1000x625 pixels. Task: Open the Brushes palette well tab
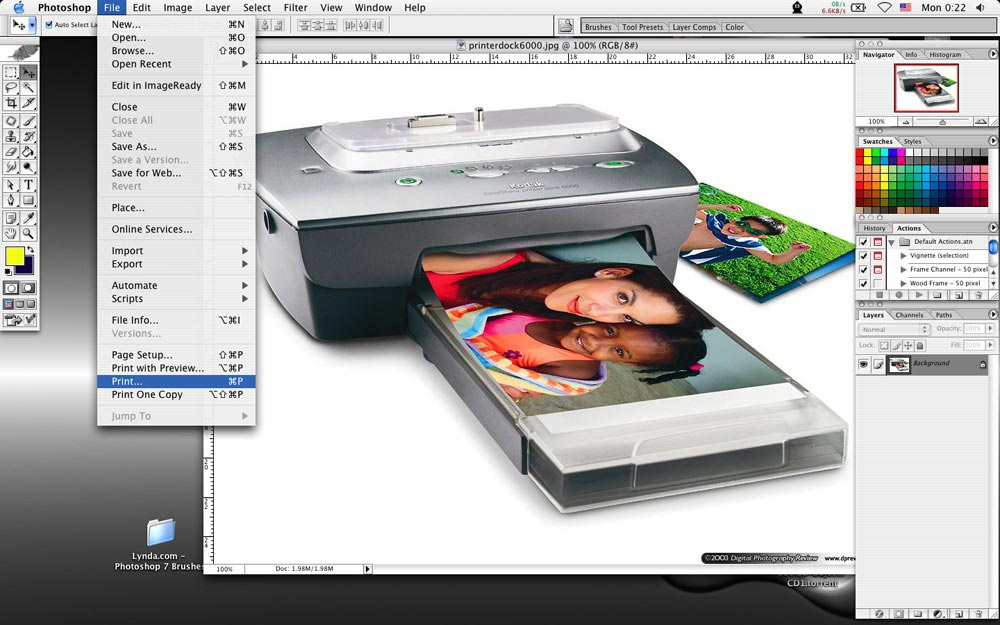pos(598,27)
